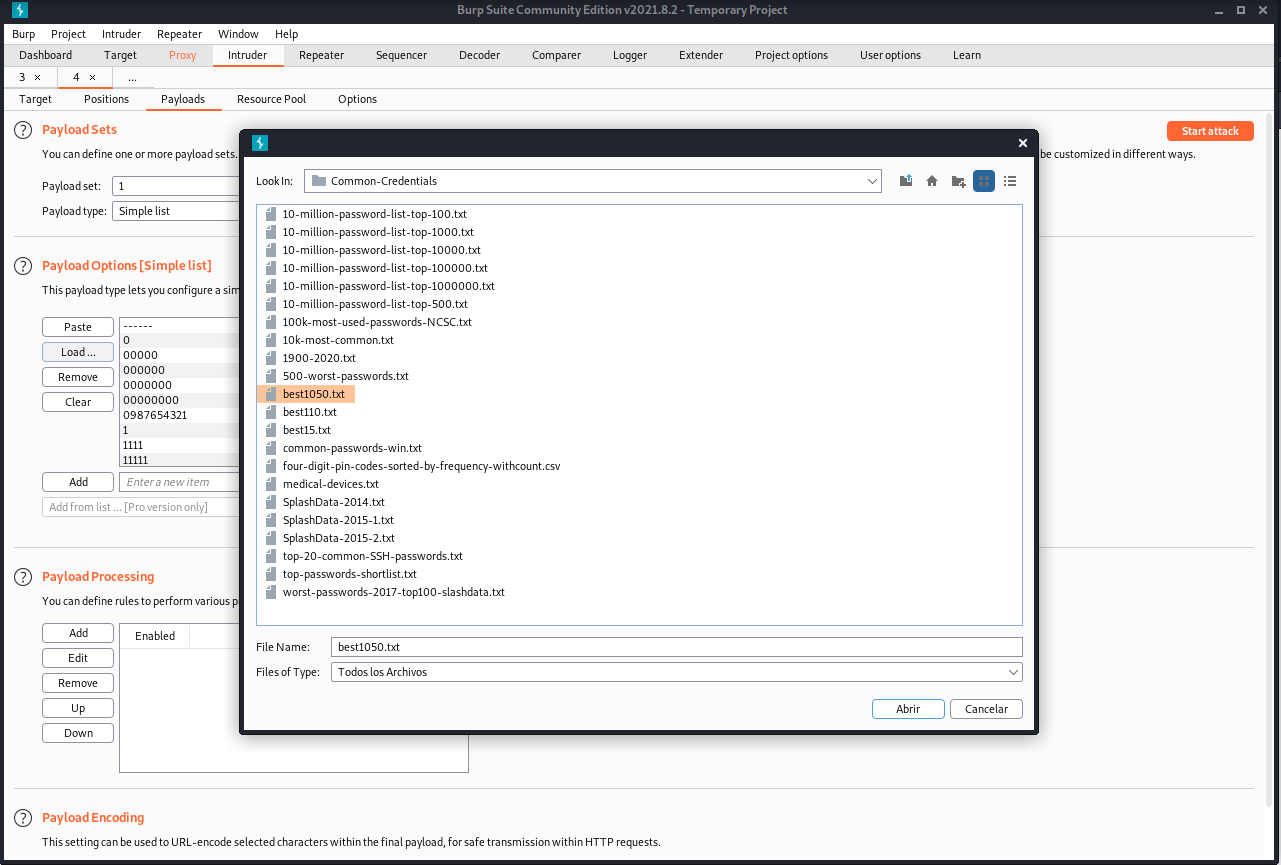Open Payload Encoding help icon

point(23,818)
